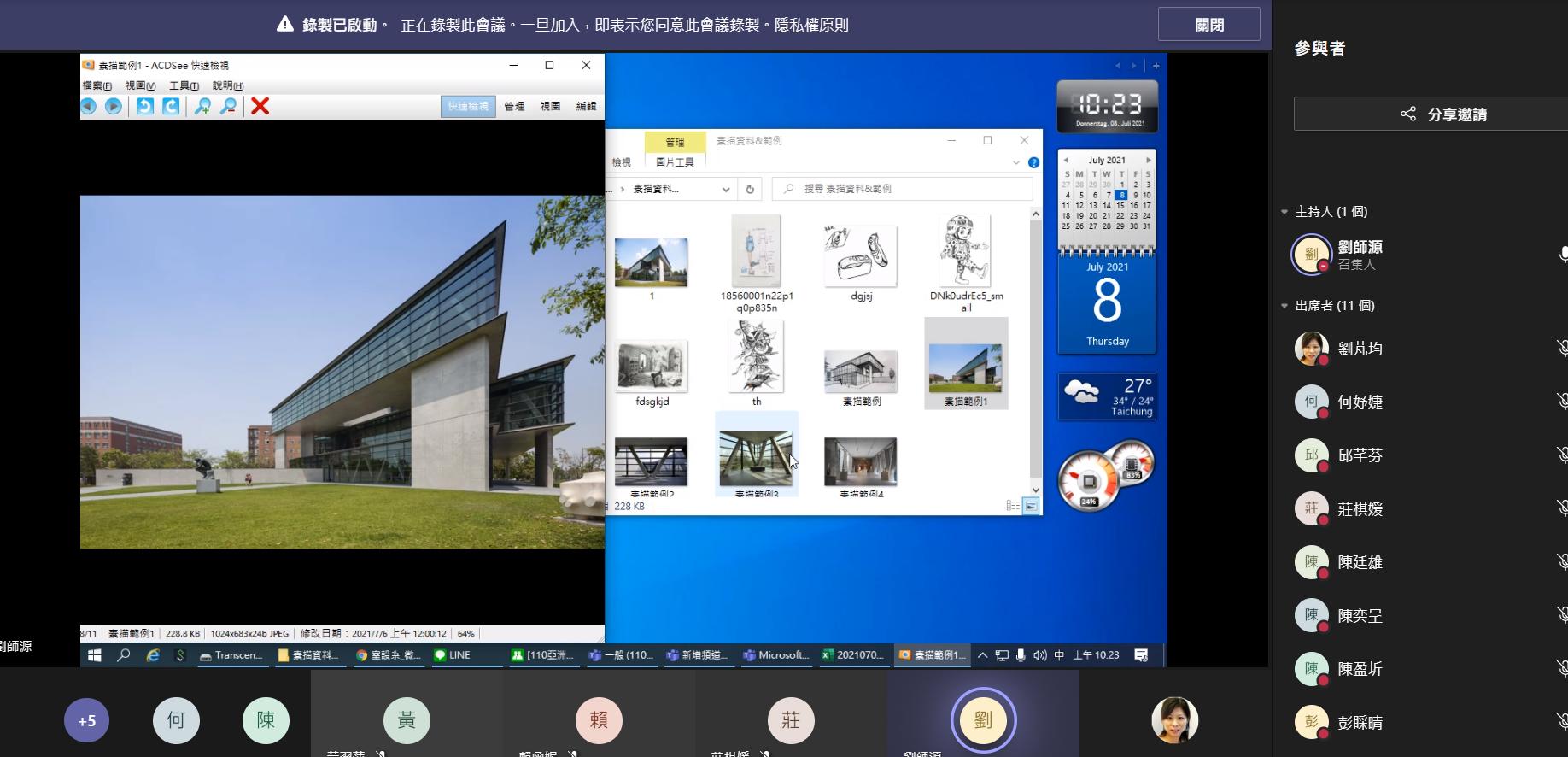
Task: Switch to 快速檢視 mode in ACDSee
Action: tap(468, 107)
